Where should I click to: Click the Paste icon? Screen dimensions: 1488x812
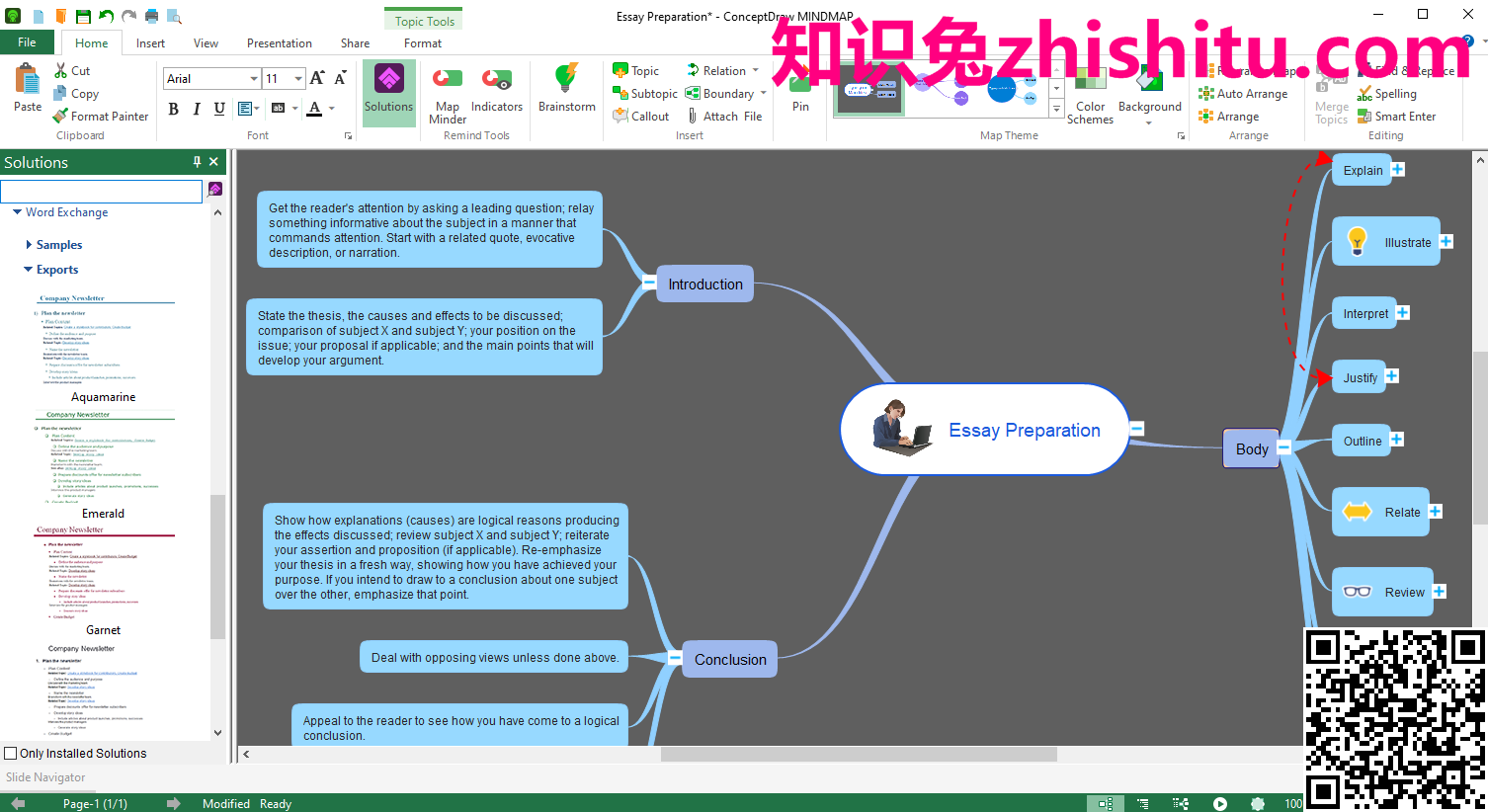click(28, 79)
